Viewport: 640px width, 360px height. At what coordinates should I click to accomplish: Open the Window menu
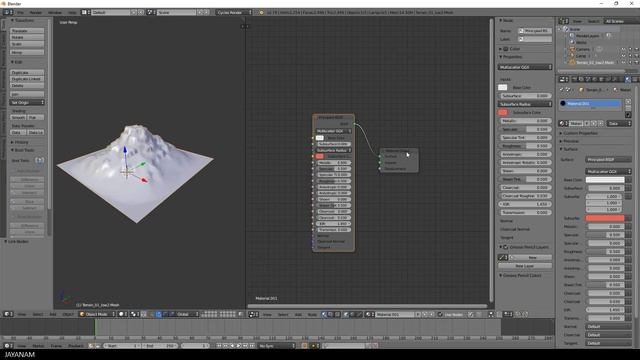[x=55, y=13]
